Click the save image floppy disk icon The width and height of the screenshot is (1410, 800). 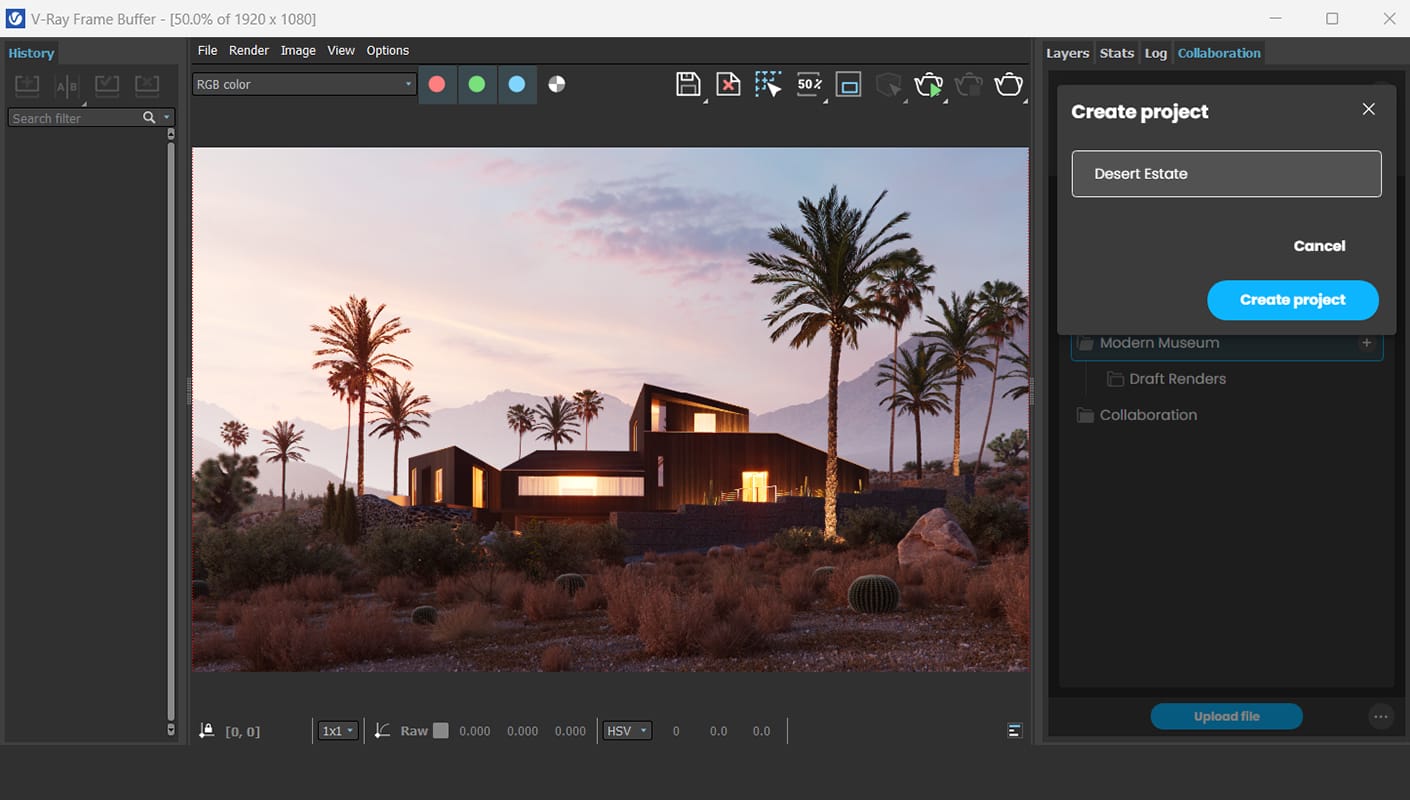[688, 85]
